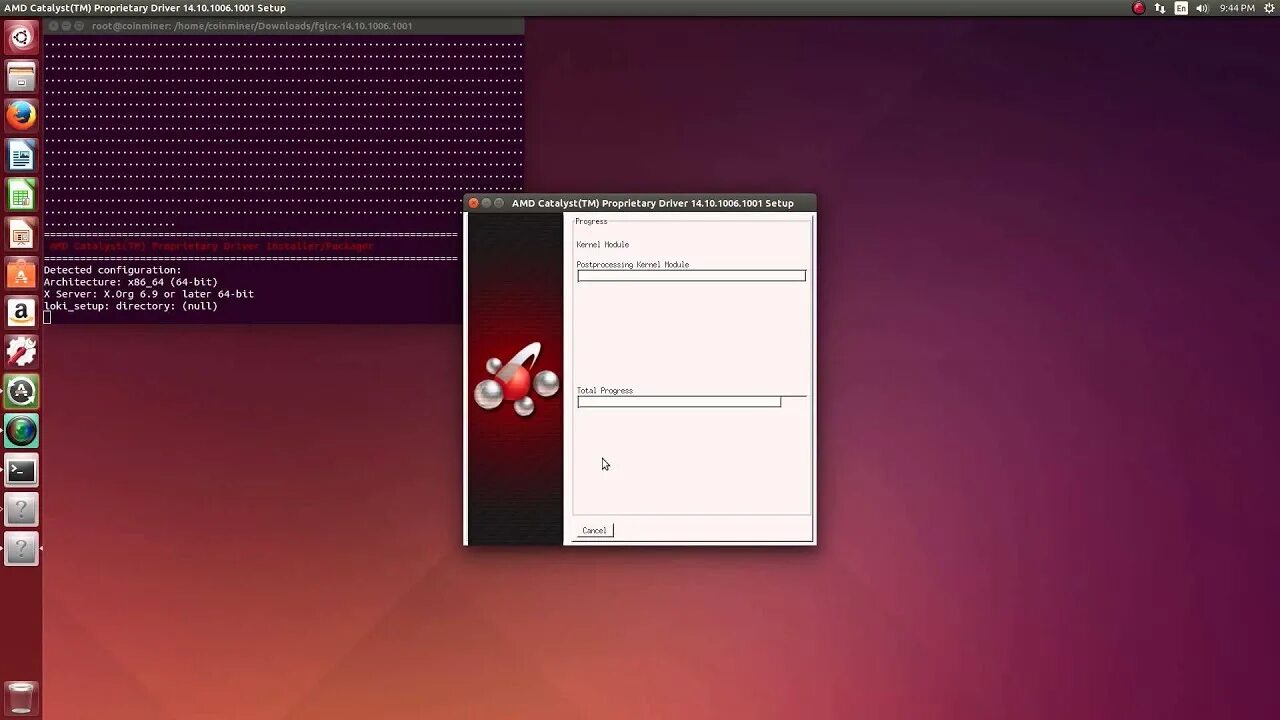Open the sound volume indicator
This screenshot has height=720, width=1280.
pyautogui.click(x=1202, y=8)
